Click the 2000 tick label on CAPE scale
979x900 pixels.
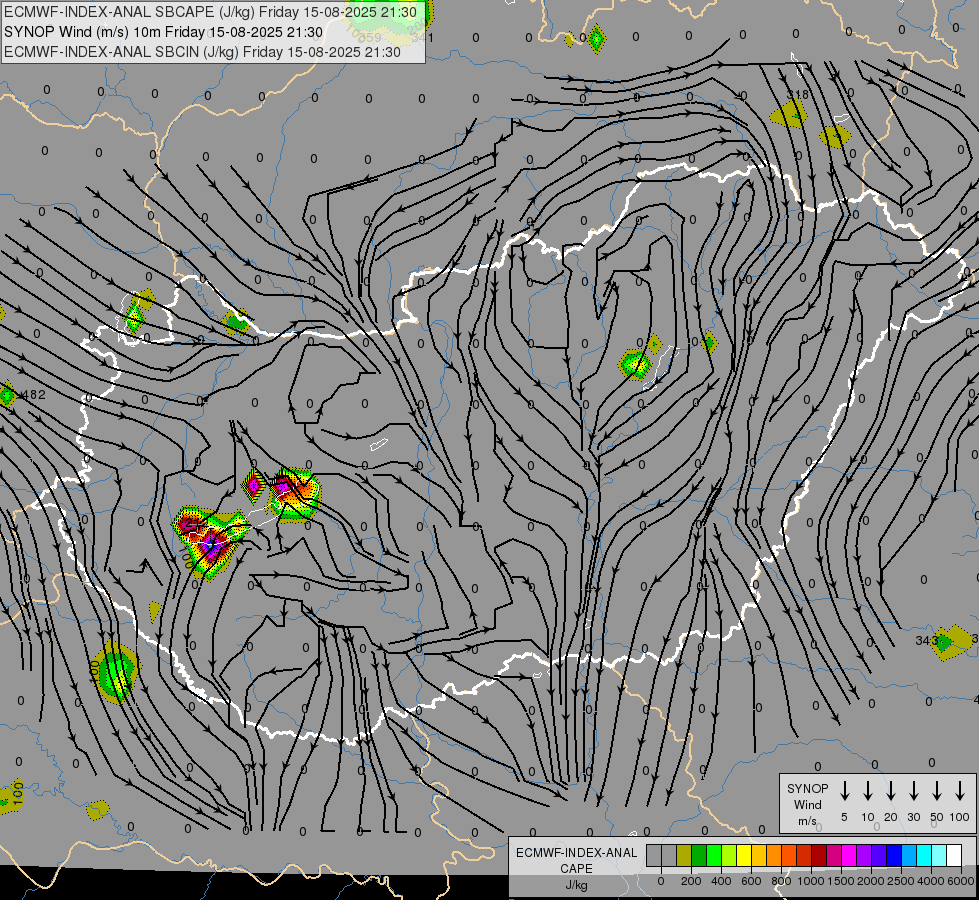[870, 881]
